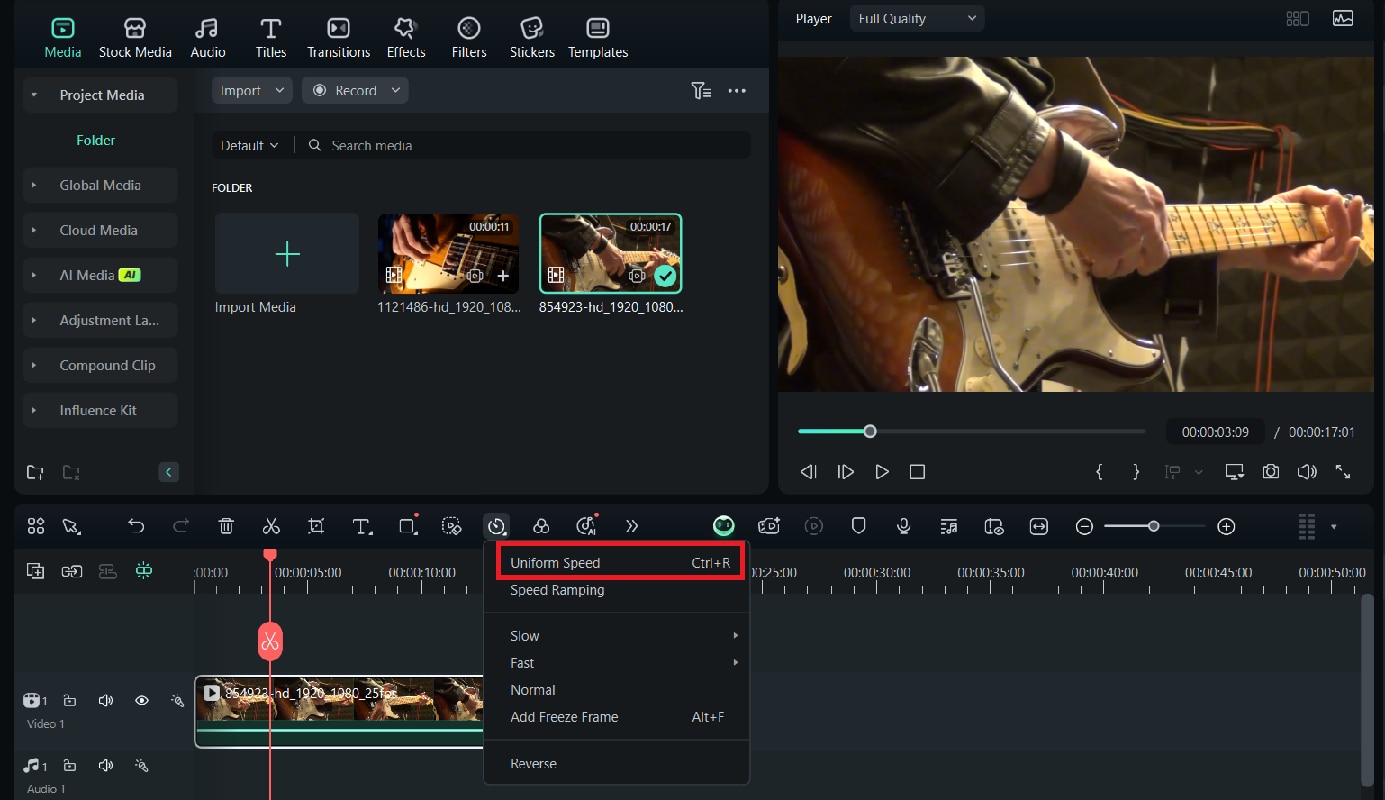This screenshot has width=1385, height=800.
Task: Click the timeline scissors on the playhead
Action: [270, 641]
